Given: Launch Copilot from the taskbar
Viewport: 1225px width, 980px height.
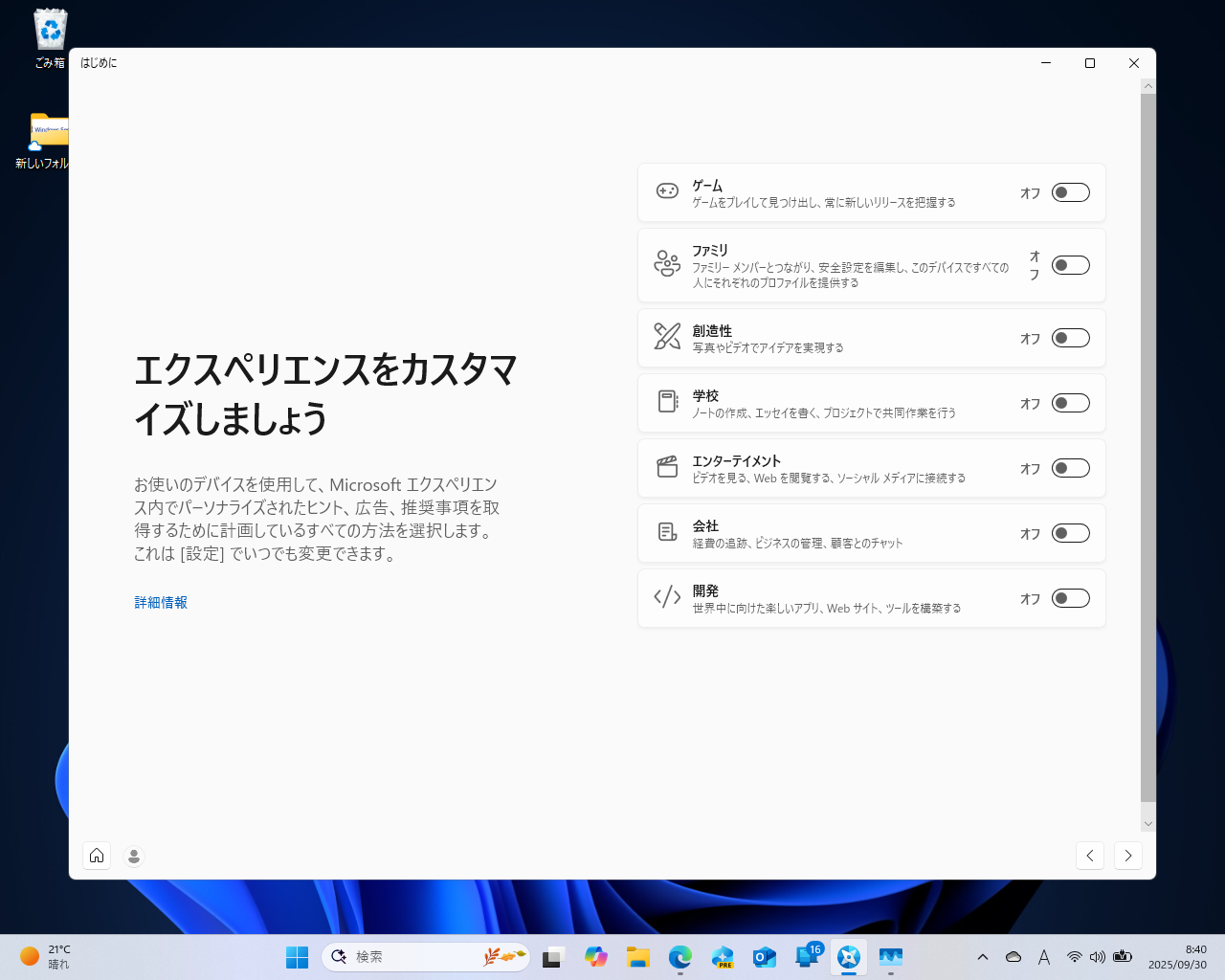Looking at the screenshot, I should [596, 956].
